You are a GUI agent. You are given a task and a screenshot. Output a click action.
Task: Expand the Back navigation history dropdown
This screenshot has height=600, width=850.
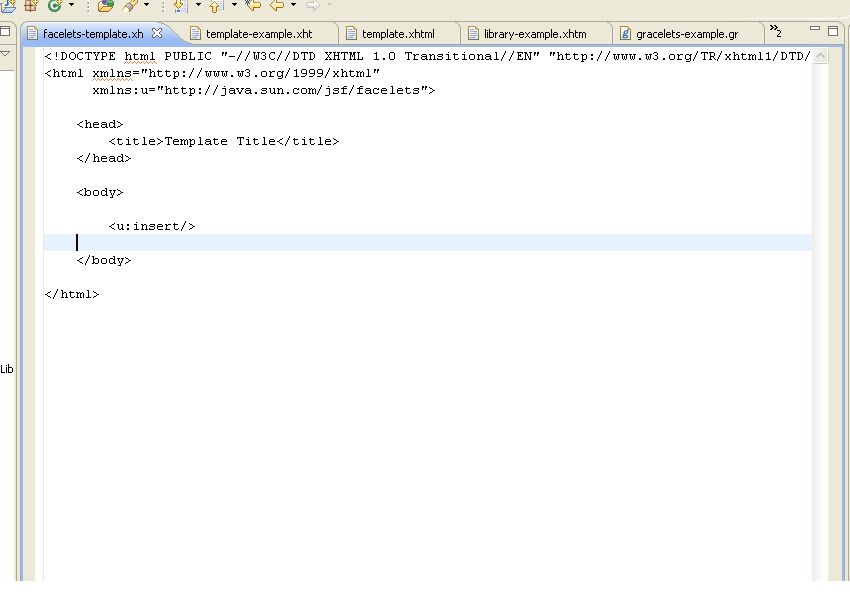coord(293,6)
